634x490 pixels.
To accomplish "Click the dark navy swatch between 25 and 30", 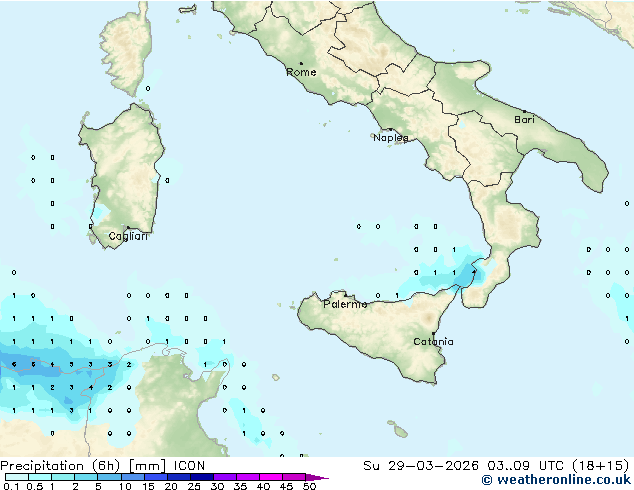I will click(x=202, y=477).
